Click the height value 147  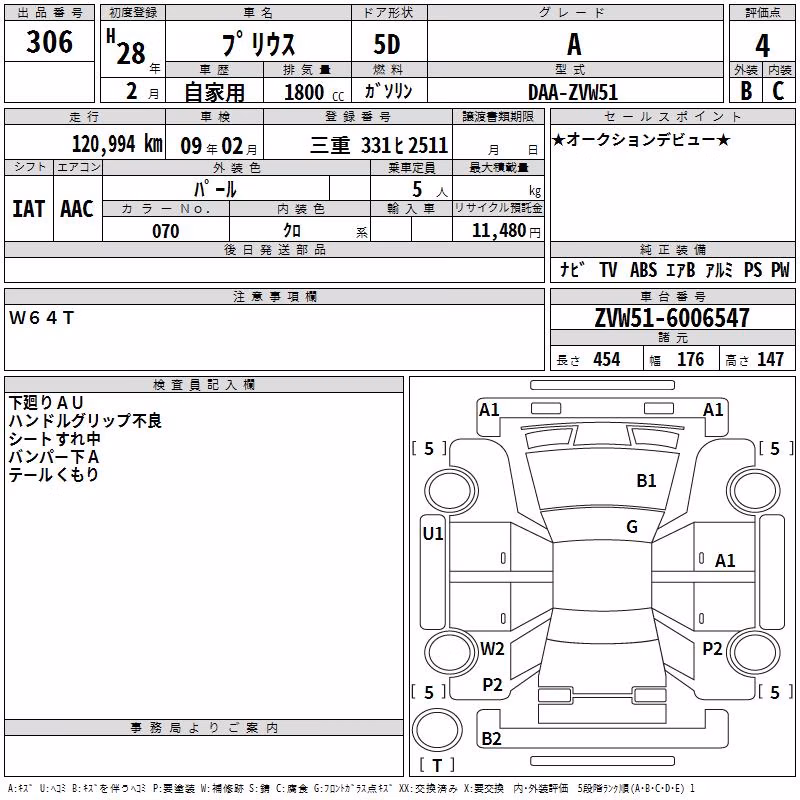point(770,359)
